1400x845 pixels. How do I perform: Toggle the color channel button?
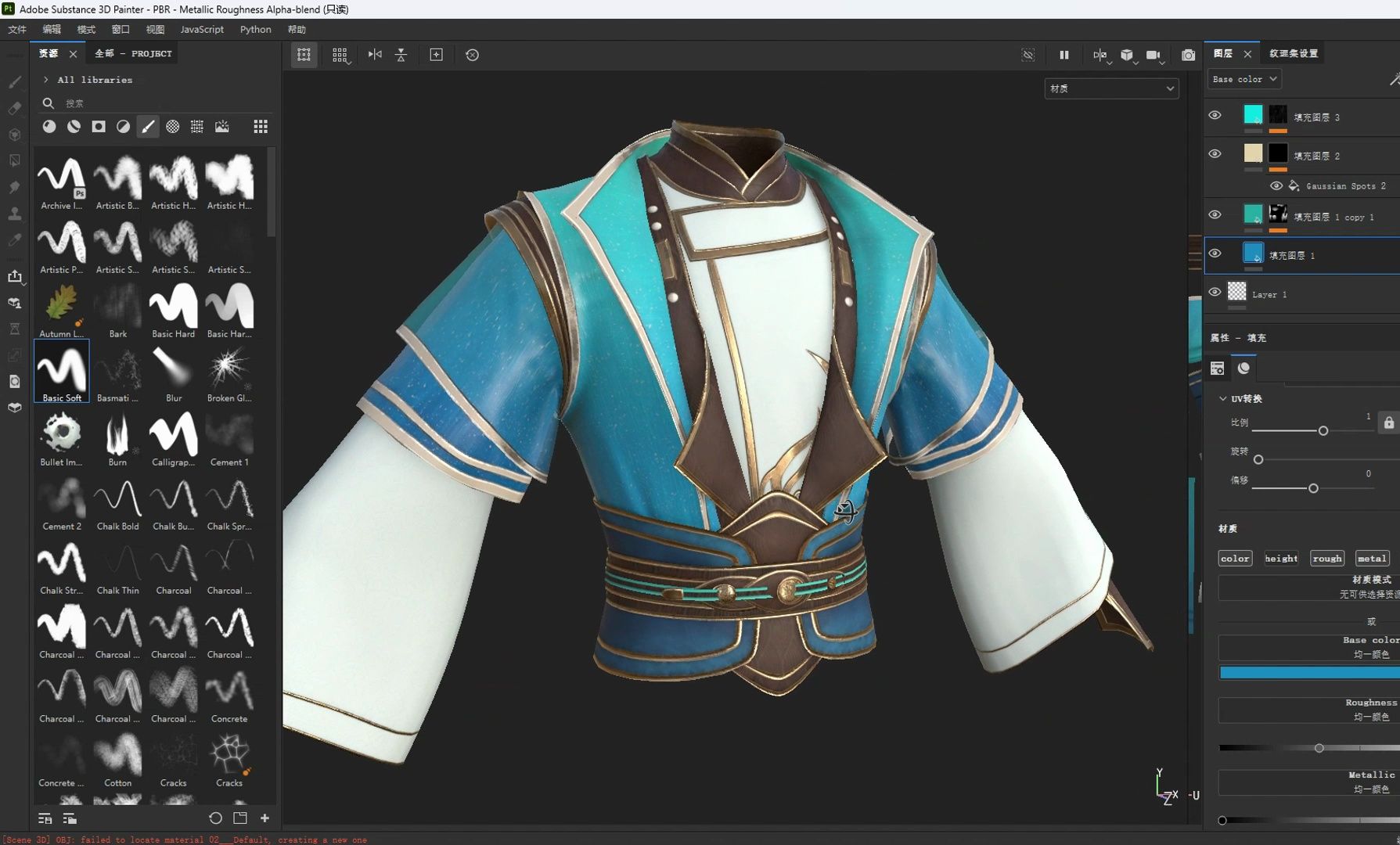[1235, 558]
